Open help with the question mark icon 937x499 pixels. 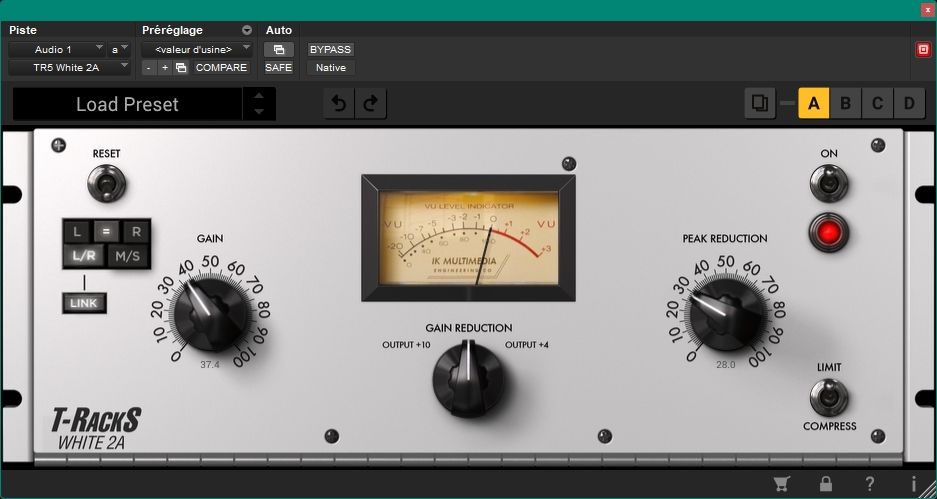(870, 484)
